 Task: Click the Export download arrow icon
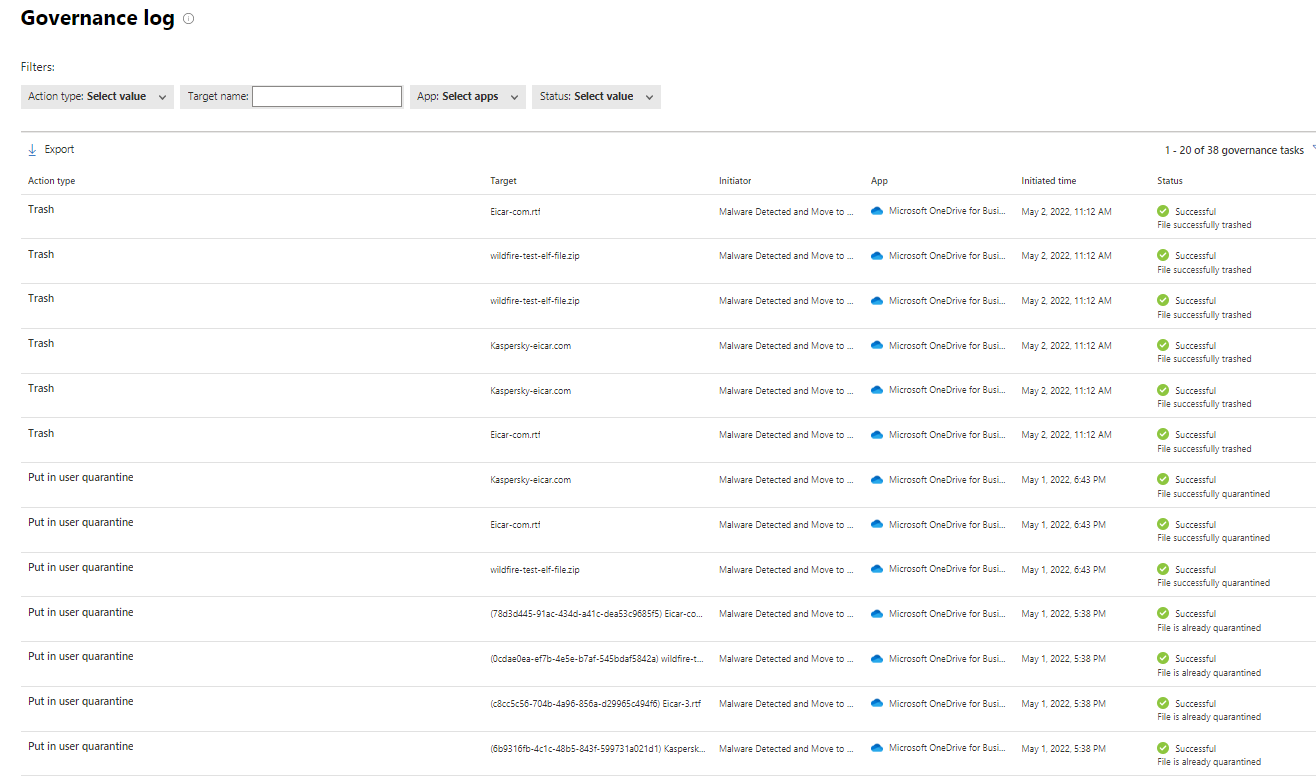(x=32, y=150)
